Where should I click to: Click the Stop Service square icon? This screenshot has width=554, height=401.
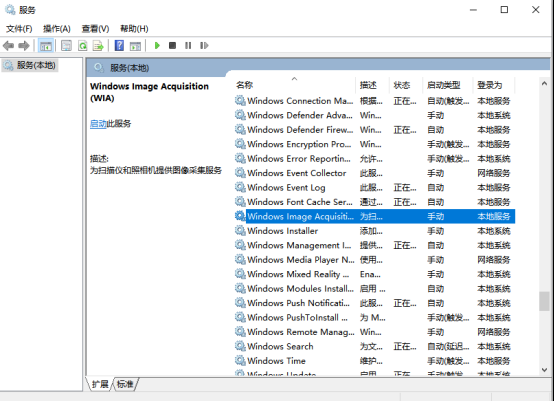(x=172, y=46)
